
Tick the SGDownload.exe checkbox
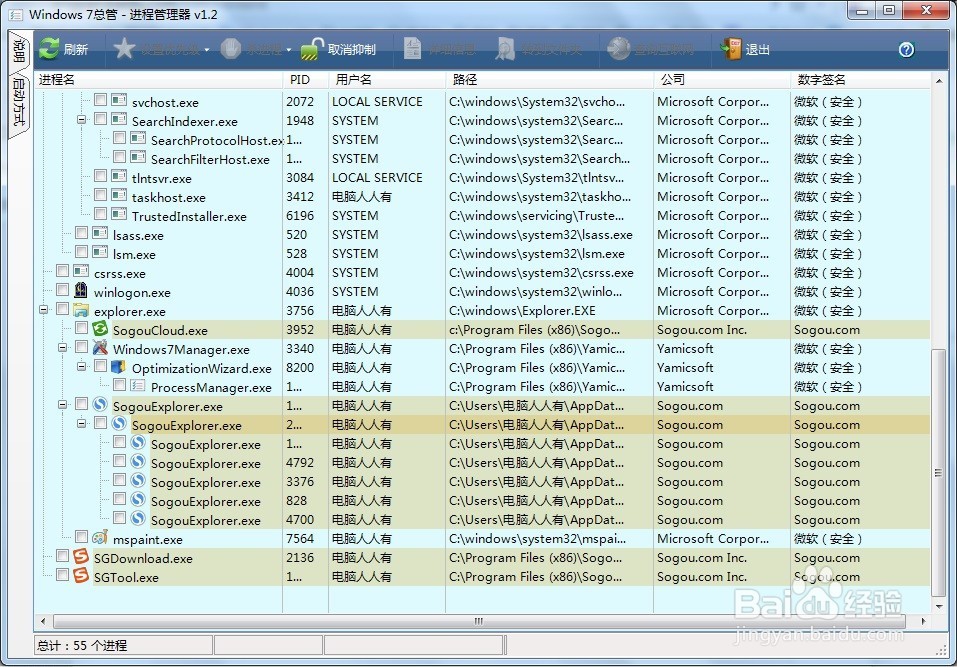[63, 556]
